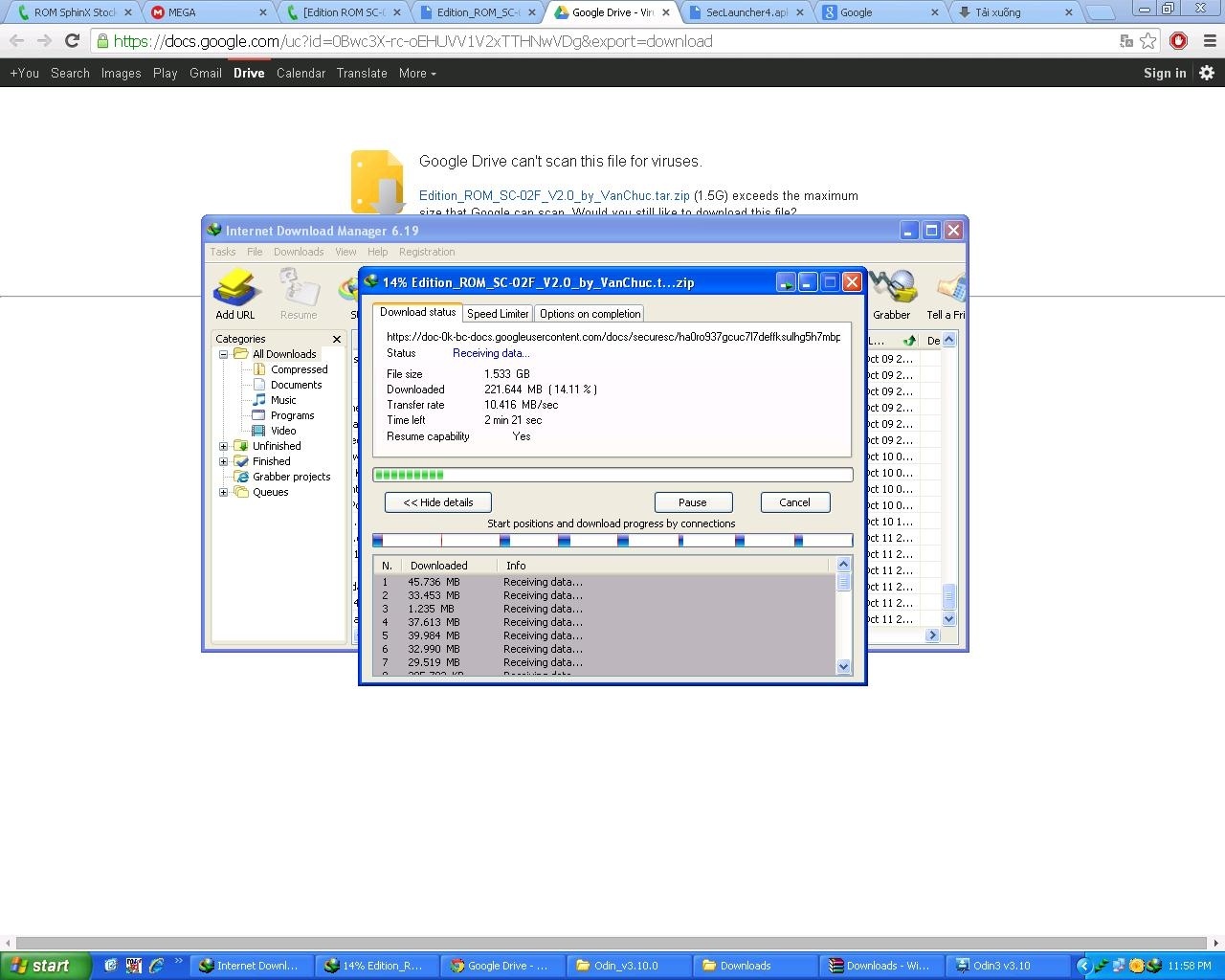Click the browser address bar URL
This screenshot has width=1225, height=980.
tap(413, 41)
